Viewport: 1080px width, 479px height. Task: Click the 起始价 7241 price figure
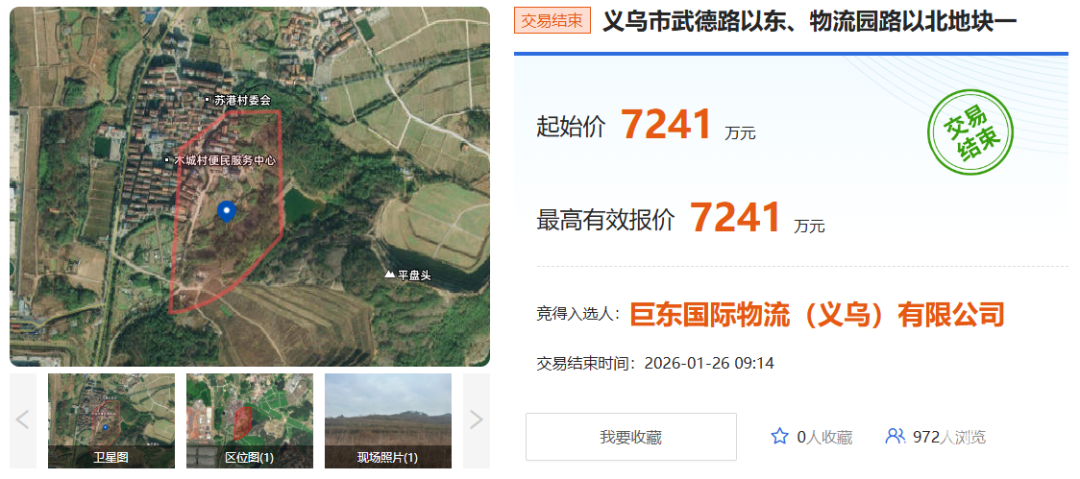666,125
